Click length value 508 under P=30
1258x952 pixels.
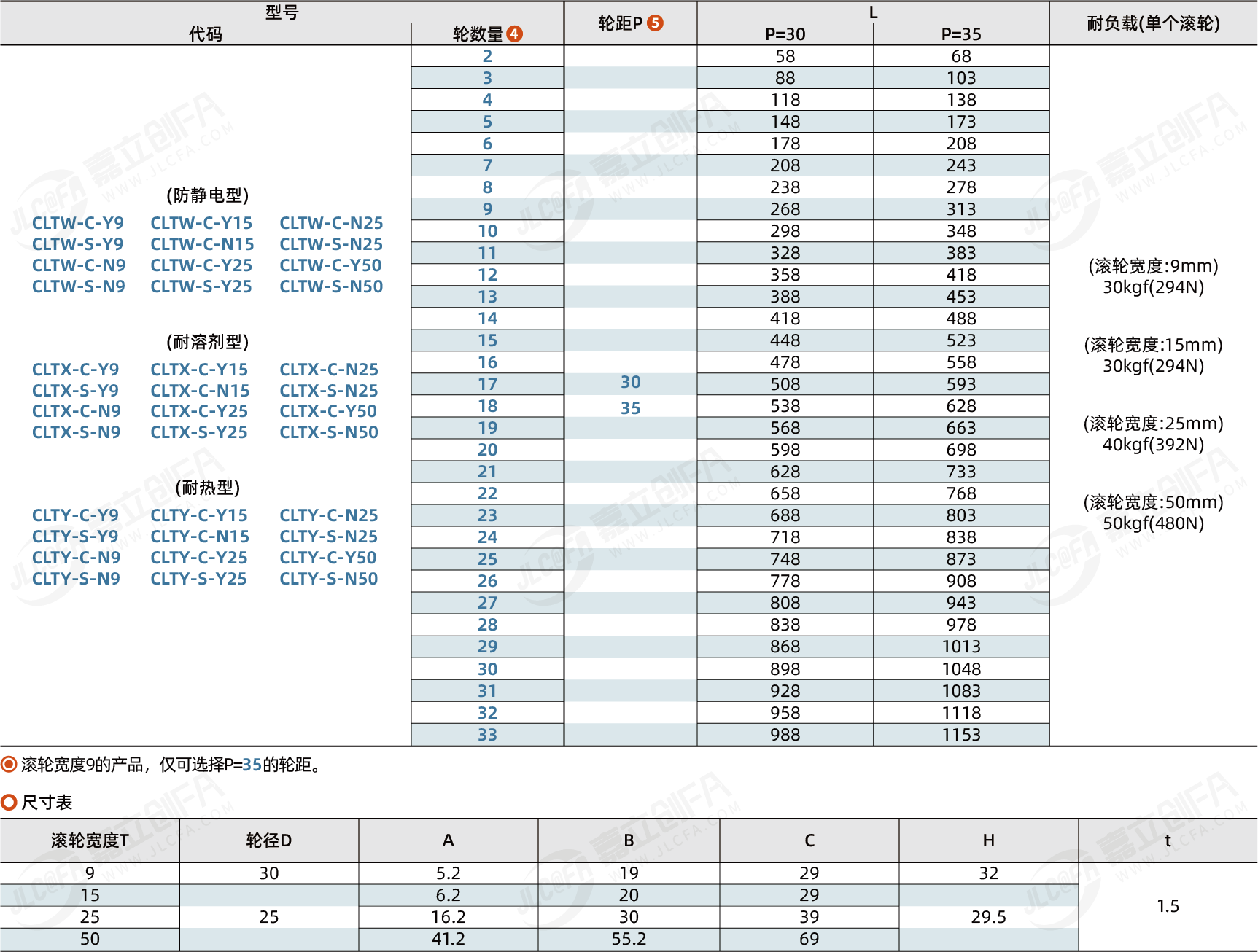coord(785,384)
